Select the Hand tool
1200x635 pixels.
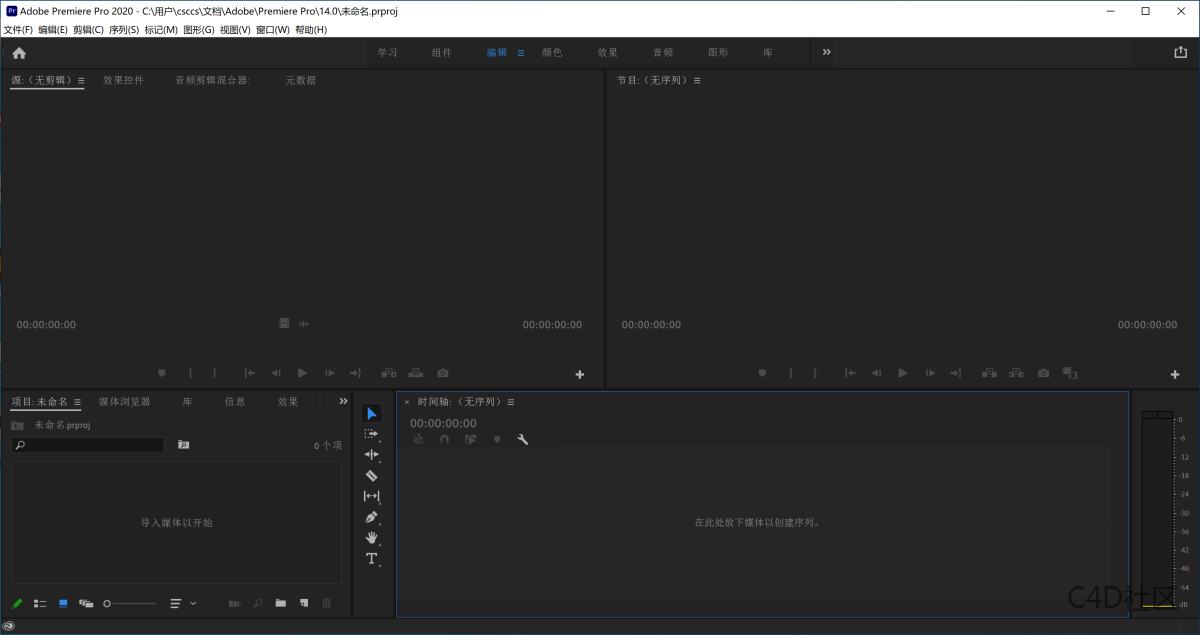(371, 538)
